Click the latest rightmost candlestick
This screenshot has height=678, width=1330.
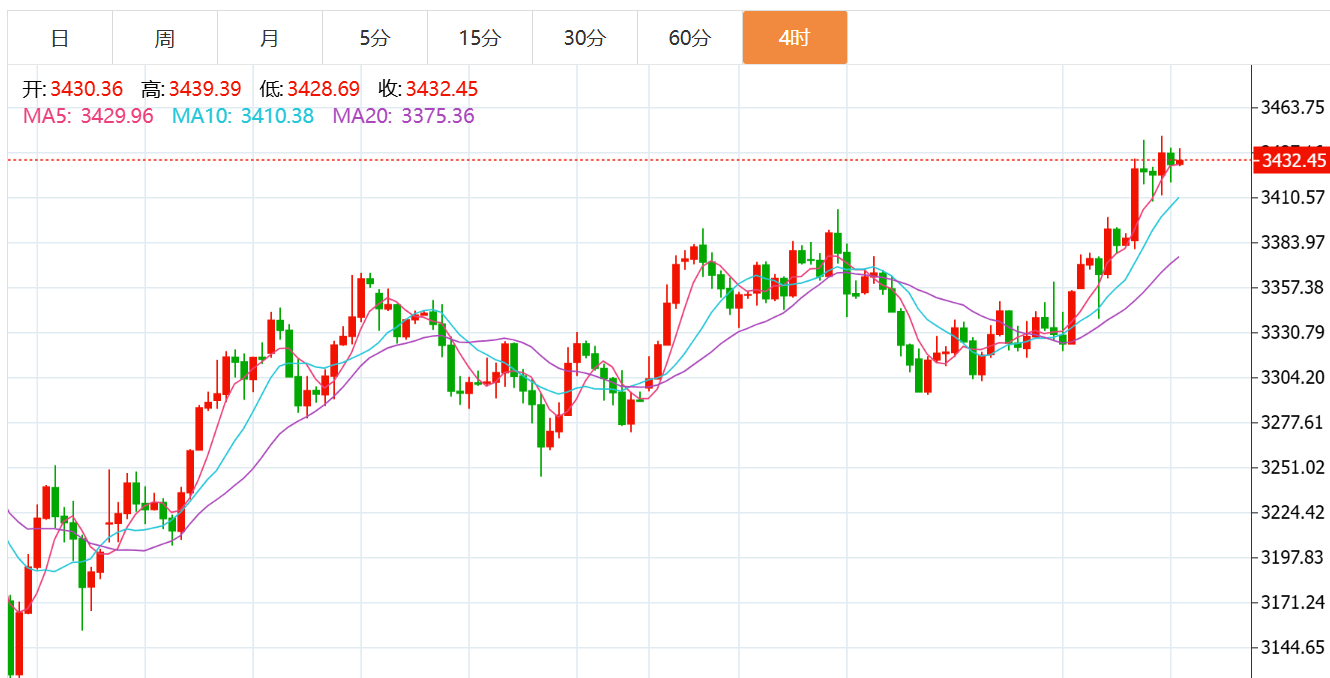pos(1180,160)
